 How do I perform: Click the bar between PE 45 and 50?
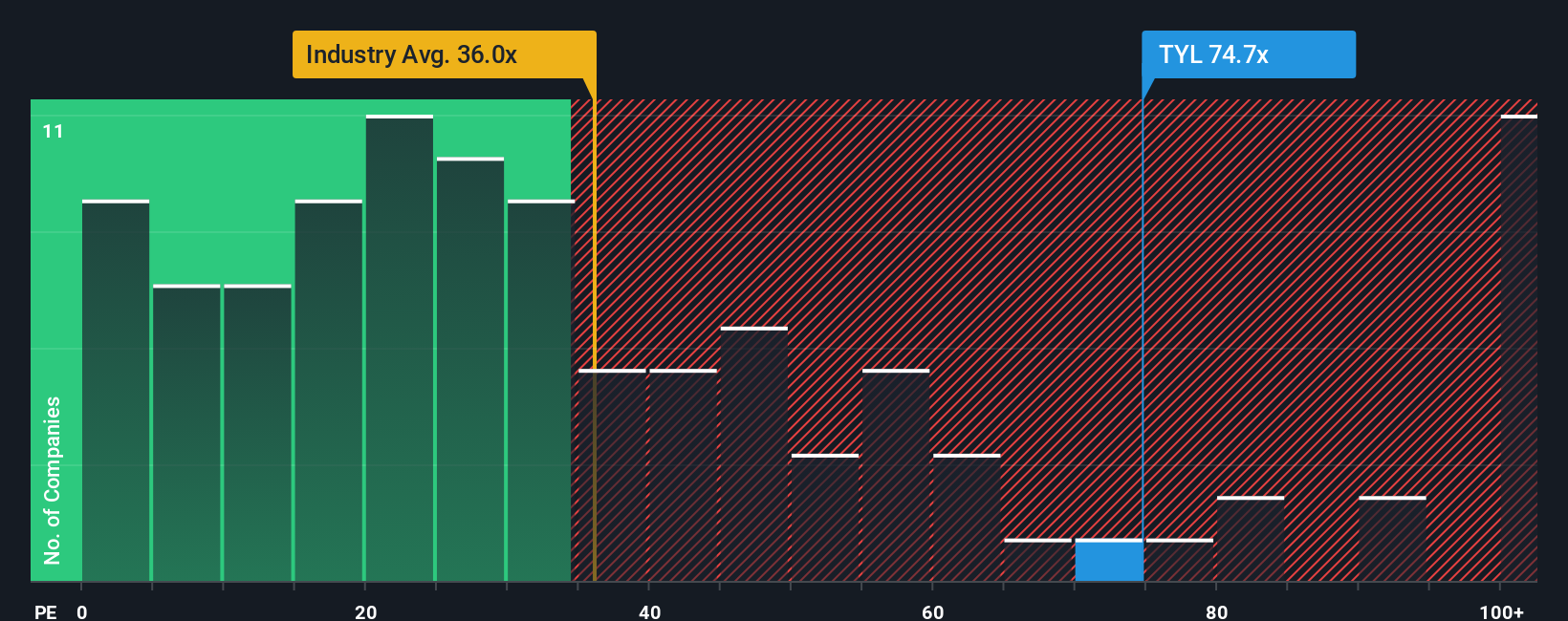tap(754, 455)
